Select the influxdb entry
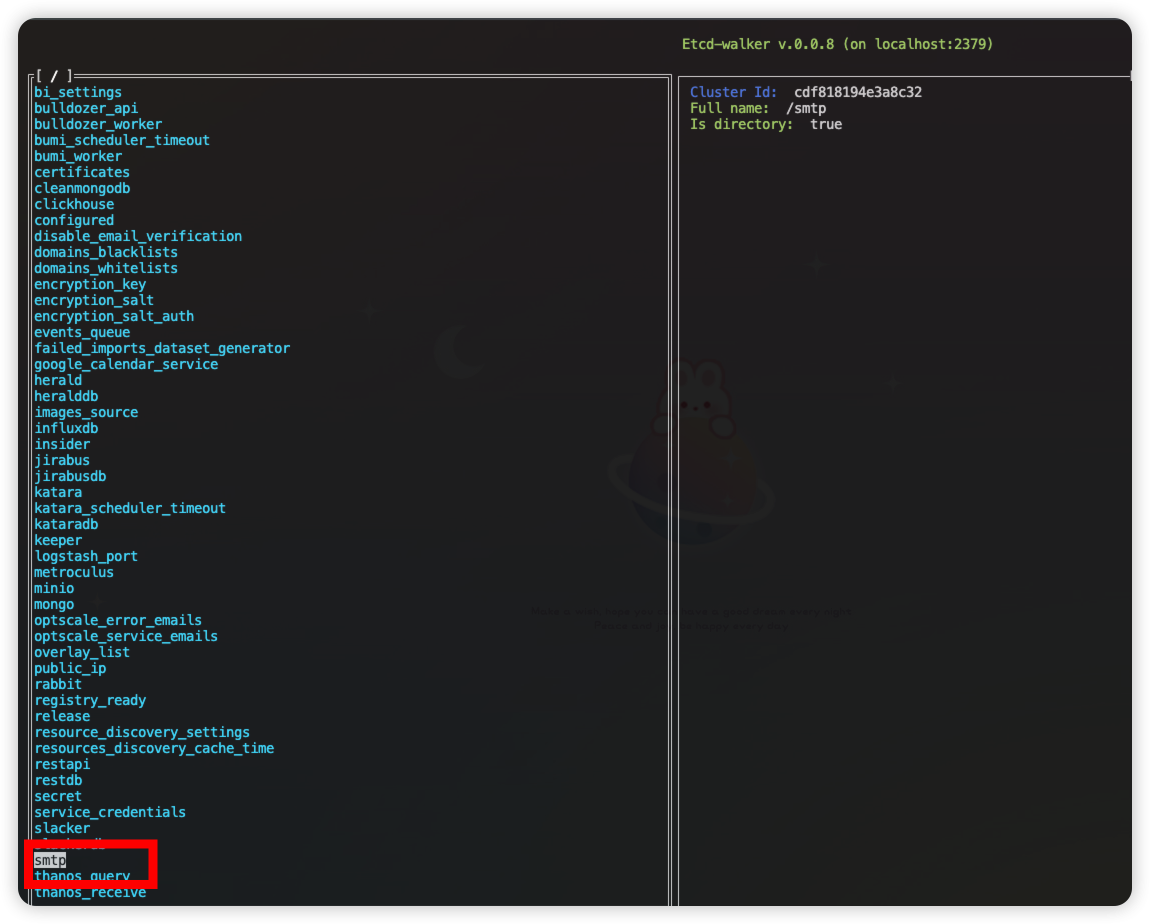 coord(66,428)
